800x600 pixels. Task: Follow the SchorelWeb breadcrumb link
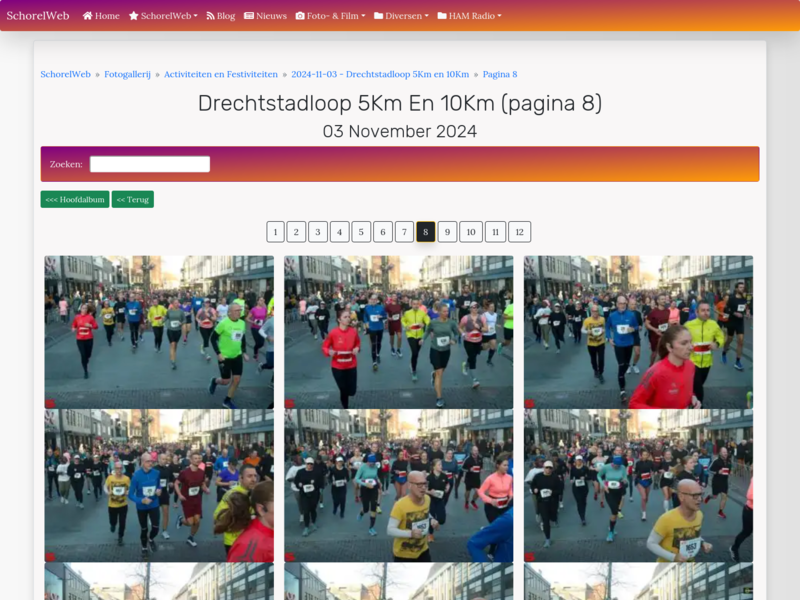[65, 74]
